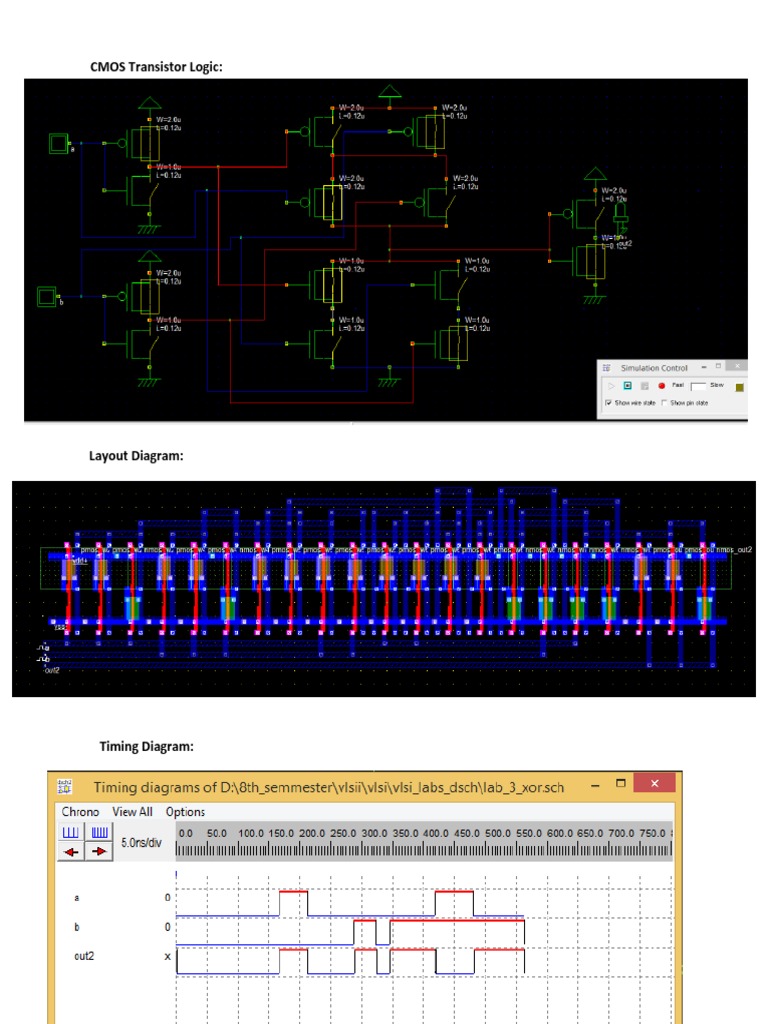The height and width of the screenshot is (1024, 768).
Task: Enable Show pin state checkbox
Action: pos(664,403)
